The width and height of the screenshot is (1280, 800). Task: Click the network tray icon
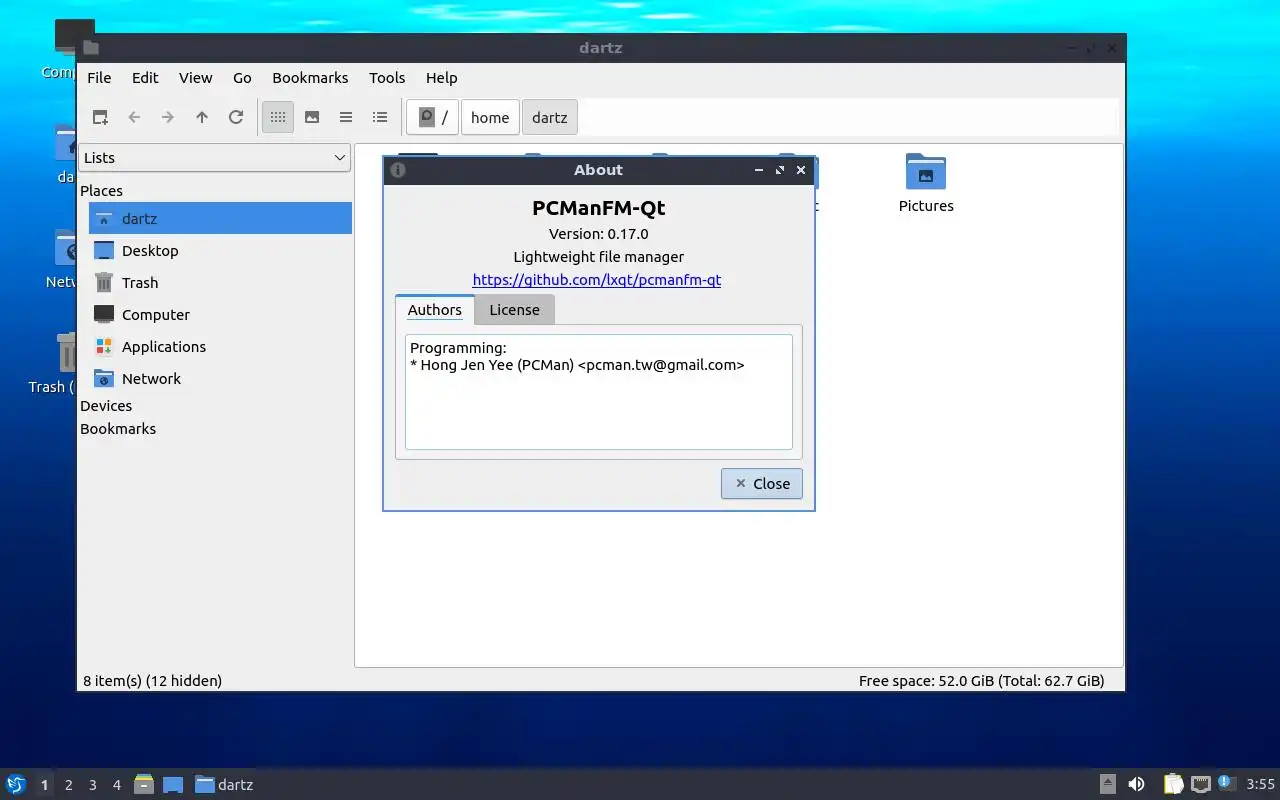(x=1201, y=785)
